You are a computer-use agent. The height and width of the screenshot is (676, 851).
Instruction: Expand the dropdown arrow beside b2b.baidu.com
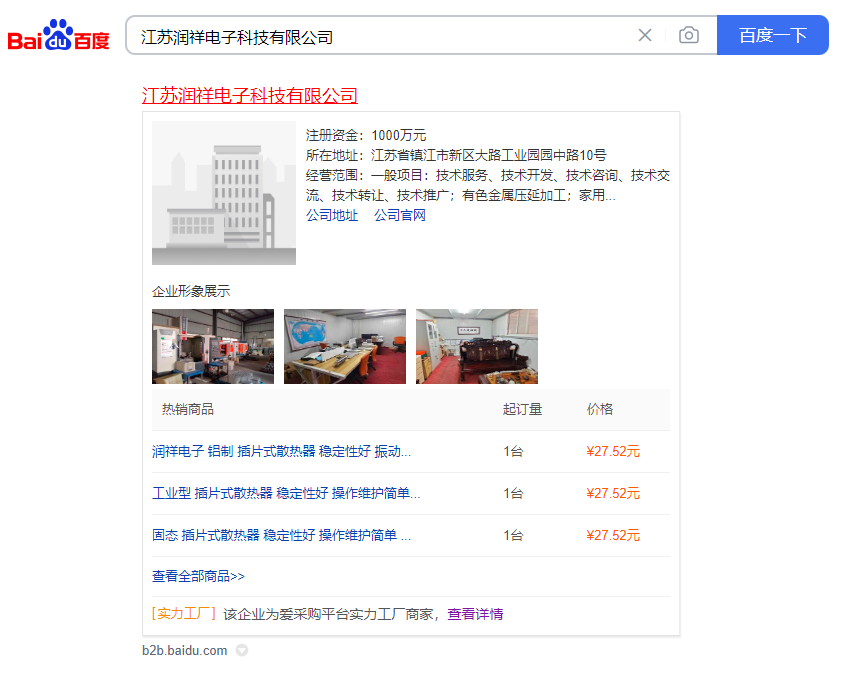(x=242, y=650)
